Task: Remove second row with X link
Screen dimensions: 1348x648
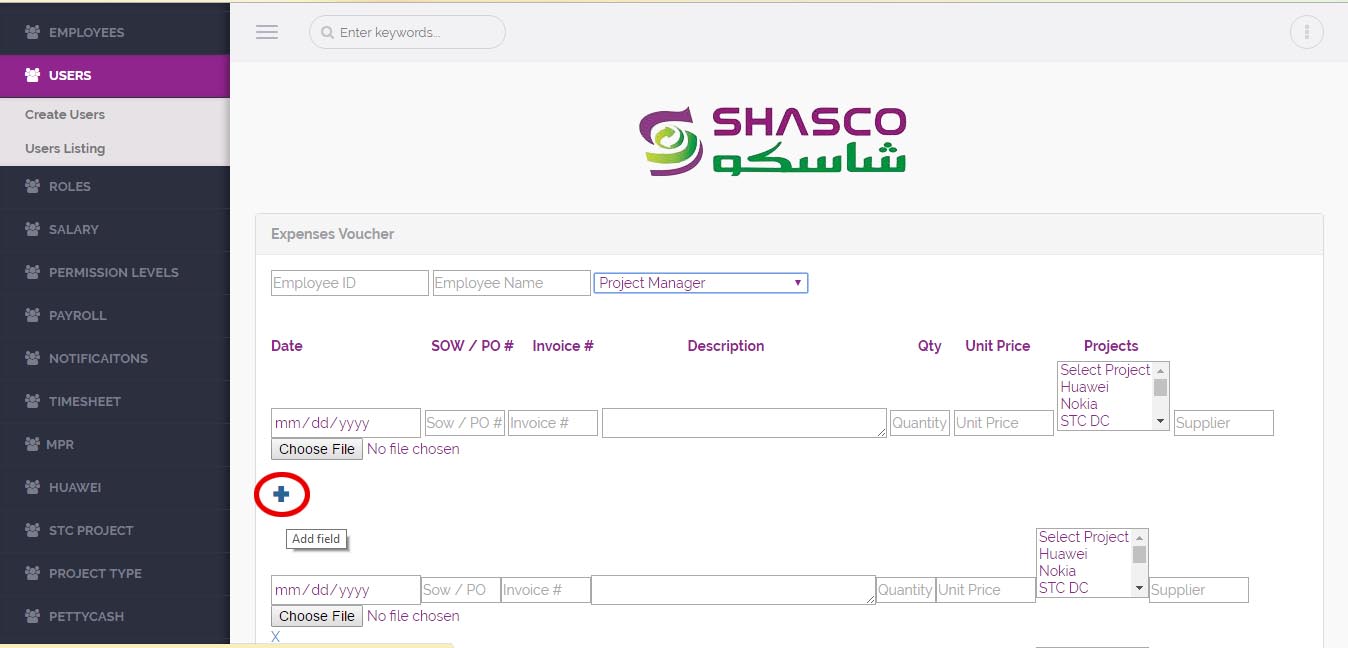Action: point(275,636)
